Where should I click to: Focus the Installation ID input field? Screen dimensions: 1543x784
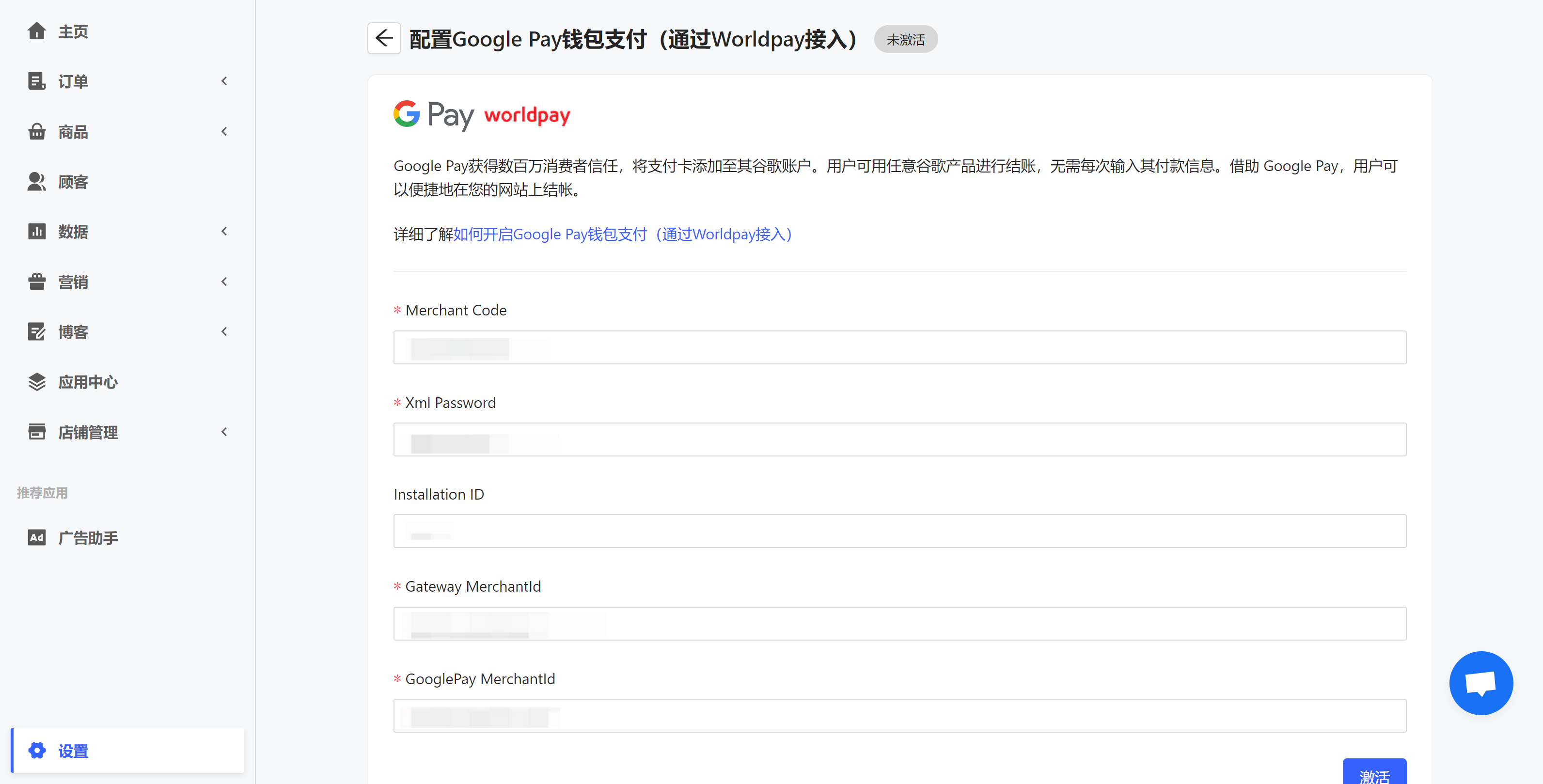[900, 531]
